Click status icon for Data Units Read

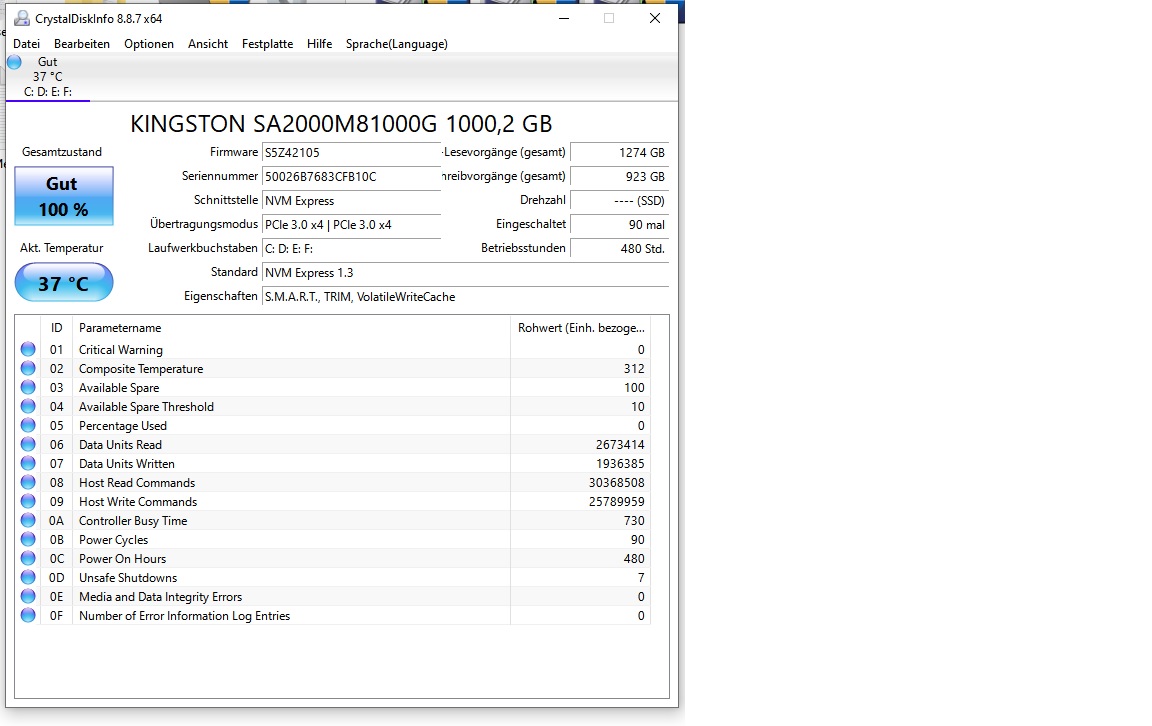coord(28,445)
